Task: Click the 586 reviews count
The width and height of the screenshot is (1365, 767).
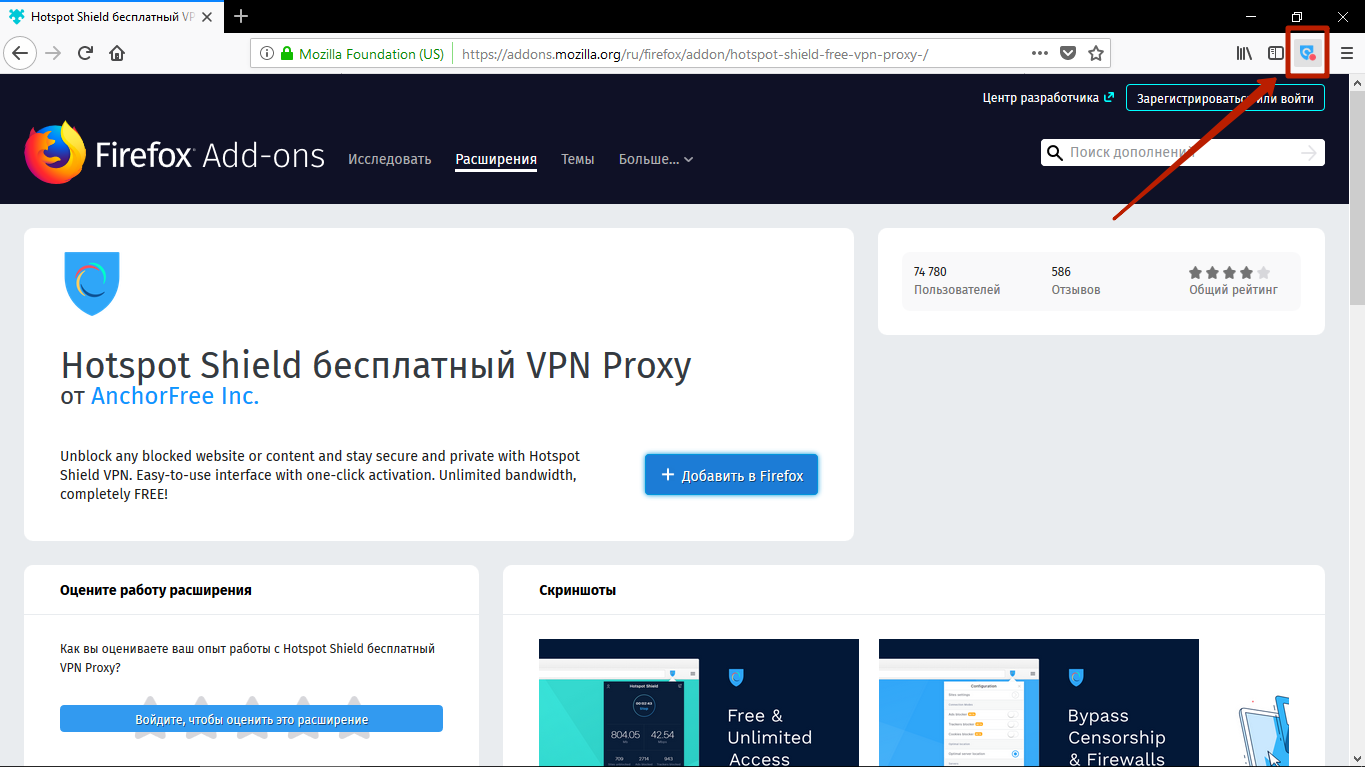Action: click(1061, 272)
